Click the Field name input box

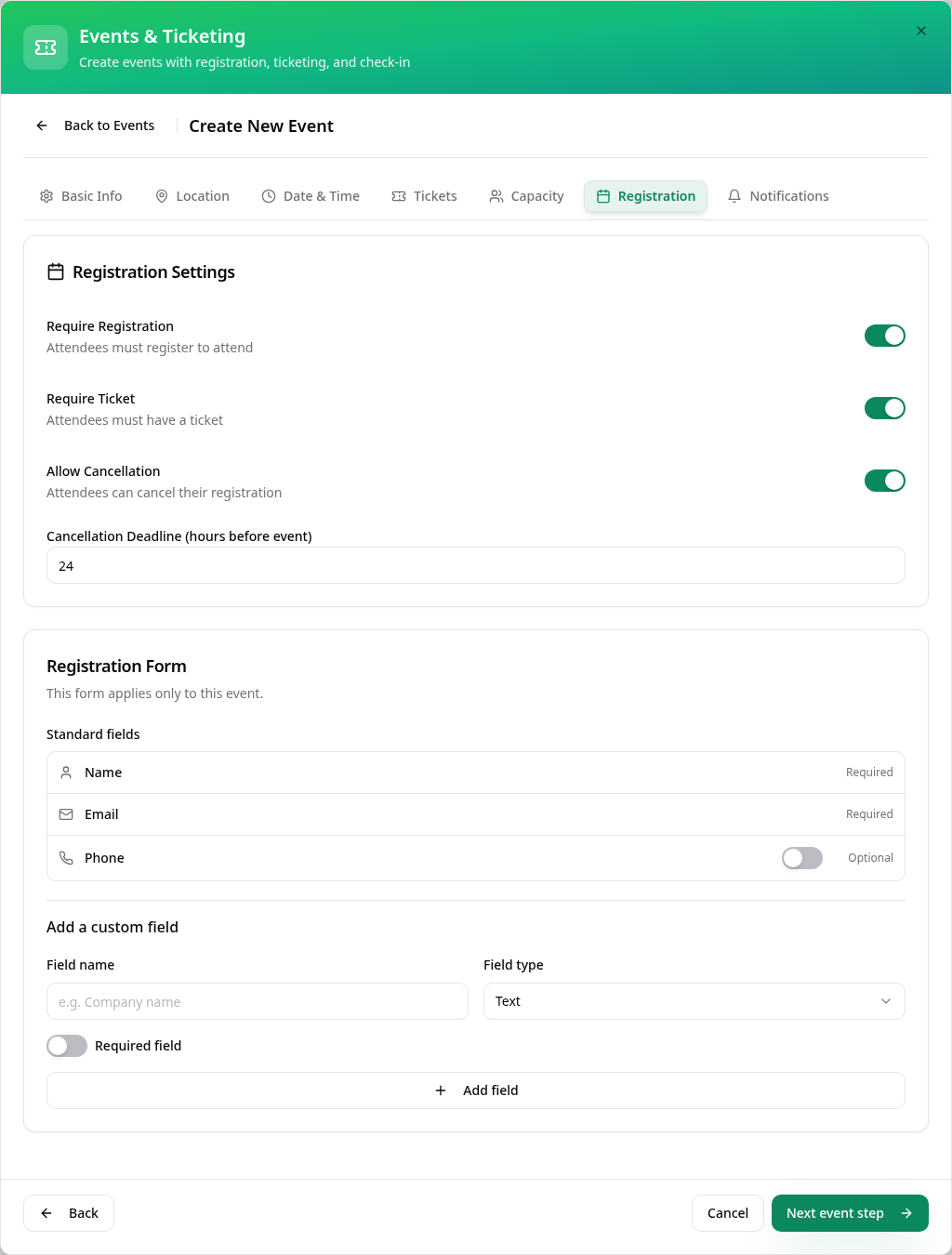tap(258, 1001)
